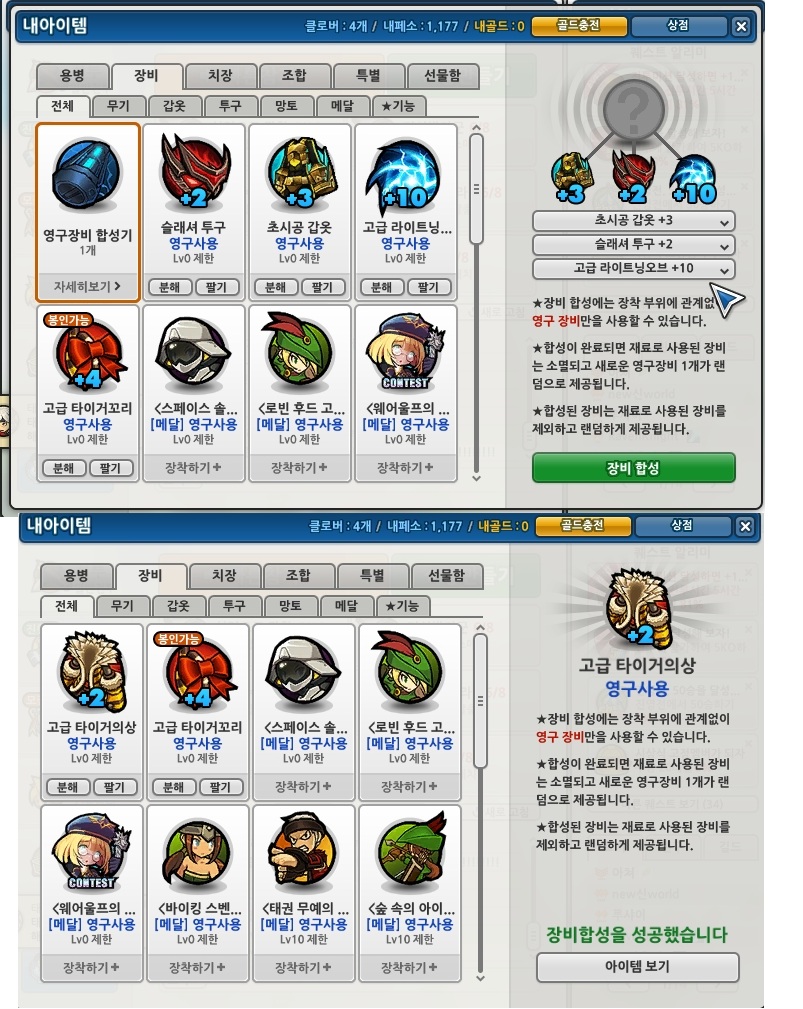803x1009 pixels.
Task: Click the 골드충전 button in upper header
Action: pyautogui.click(x=578, y=26)
